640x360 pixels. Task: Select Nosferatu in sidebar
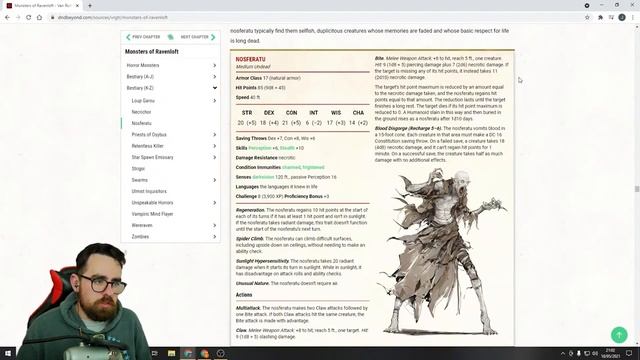[141, 123]
